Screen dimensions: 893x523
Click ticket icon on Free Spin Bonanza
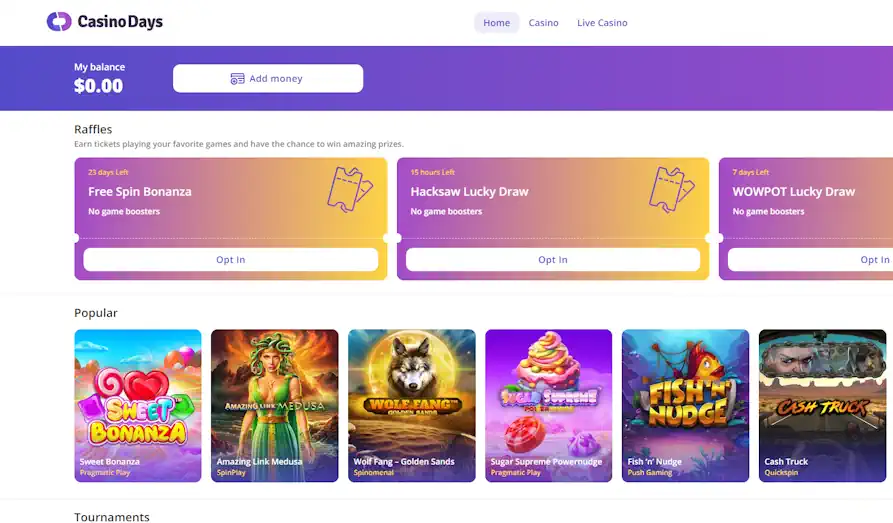click(349, 189)
